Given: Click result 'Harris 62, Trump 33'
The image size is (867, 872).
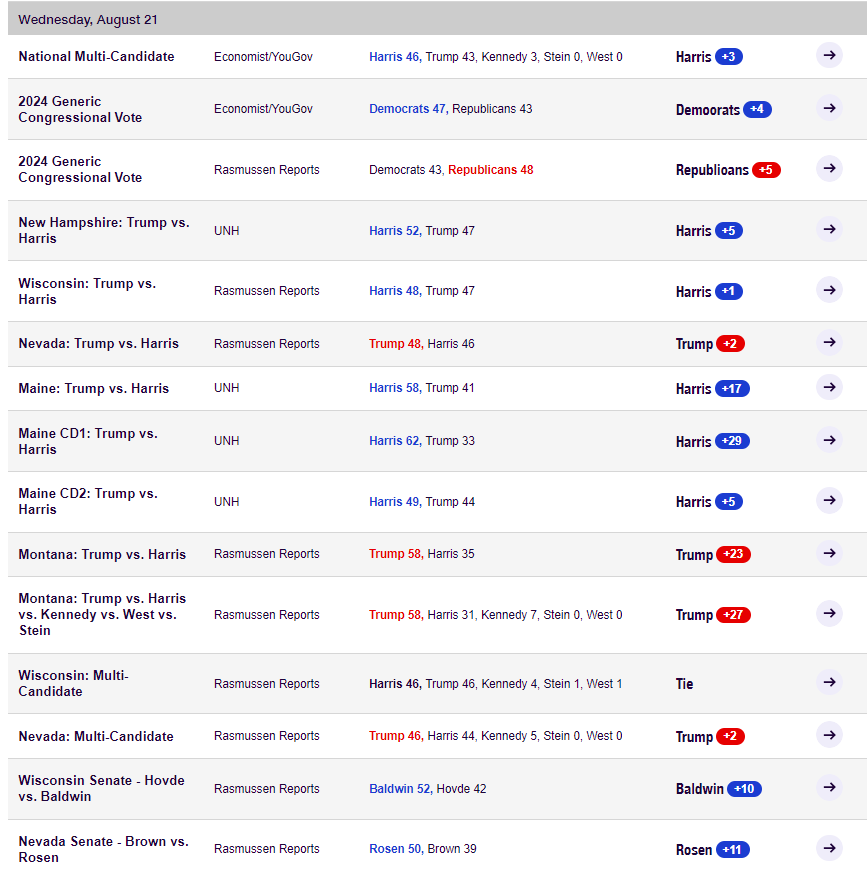Looking at the screenshot, I should (x=422, y=440).
